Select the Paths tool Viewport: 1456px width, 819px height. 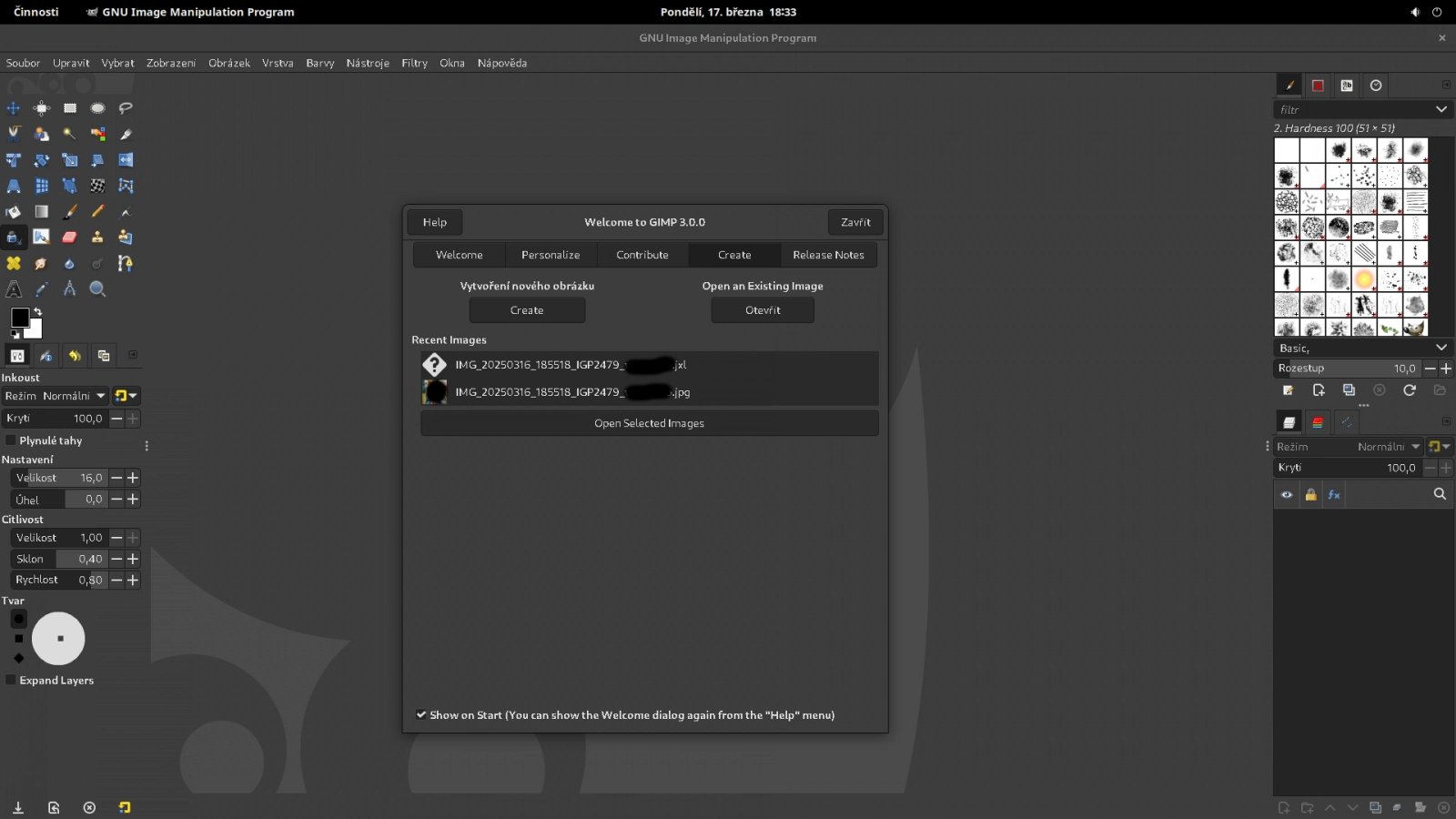tap(126, 263)
